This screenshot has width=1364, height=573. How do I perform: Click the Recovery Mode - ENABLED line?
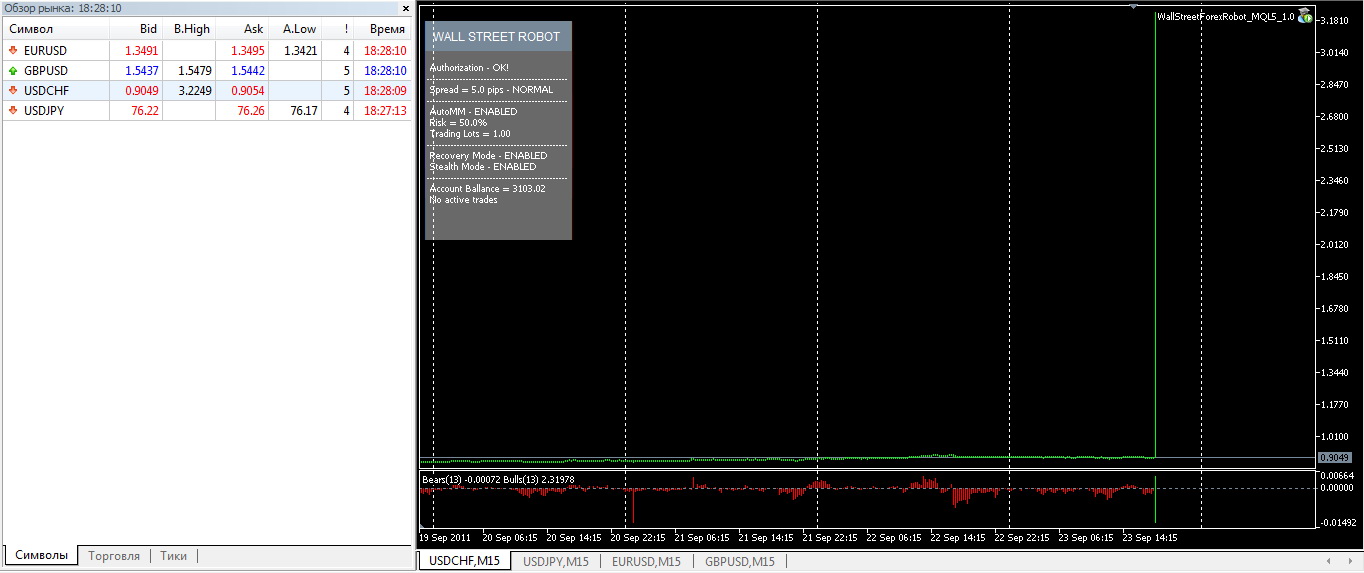point(488,156)
